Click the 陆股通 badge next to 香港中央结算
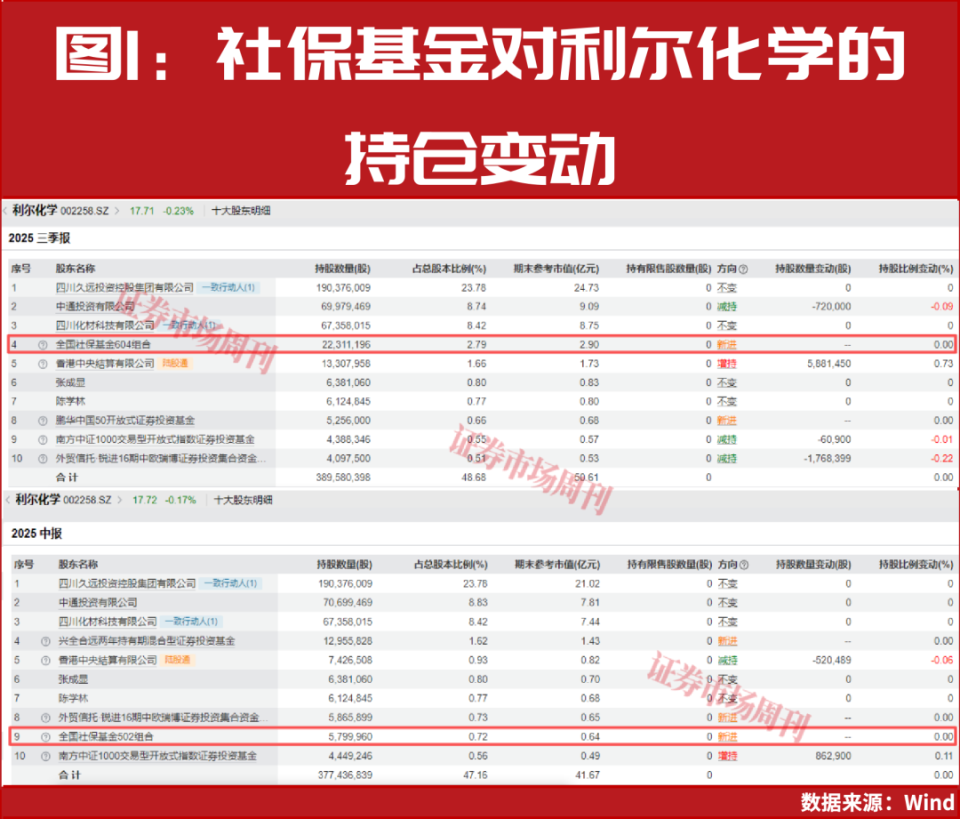960x819 pixels. [177, 364]
